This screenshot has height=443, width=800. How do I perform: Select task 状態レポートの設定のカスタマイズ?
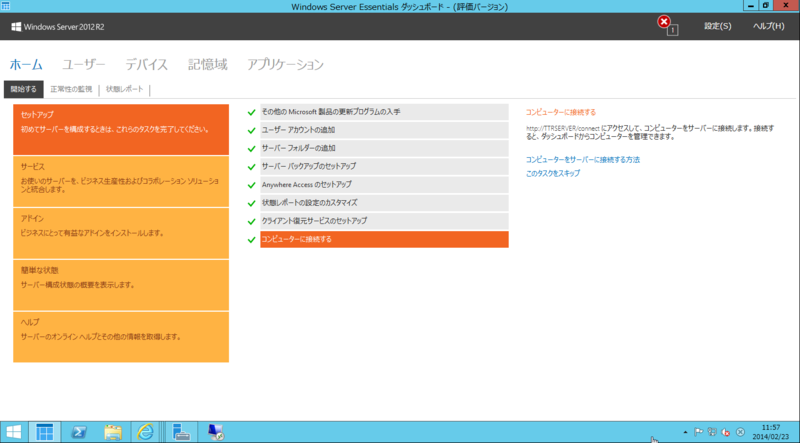(384, 203)
